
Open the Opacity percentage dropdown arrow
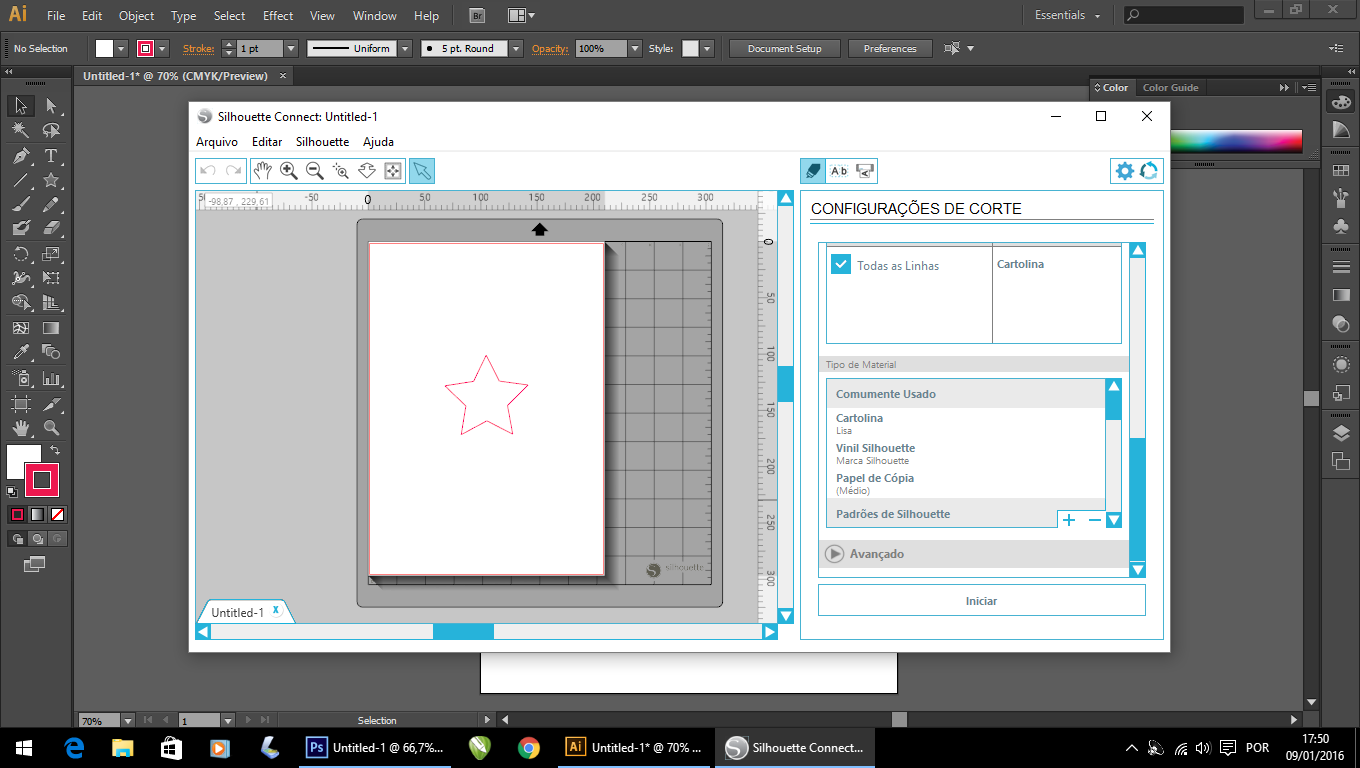[635, 48]
